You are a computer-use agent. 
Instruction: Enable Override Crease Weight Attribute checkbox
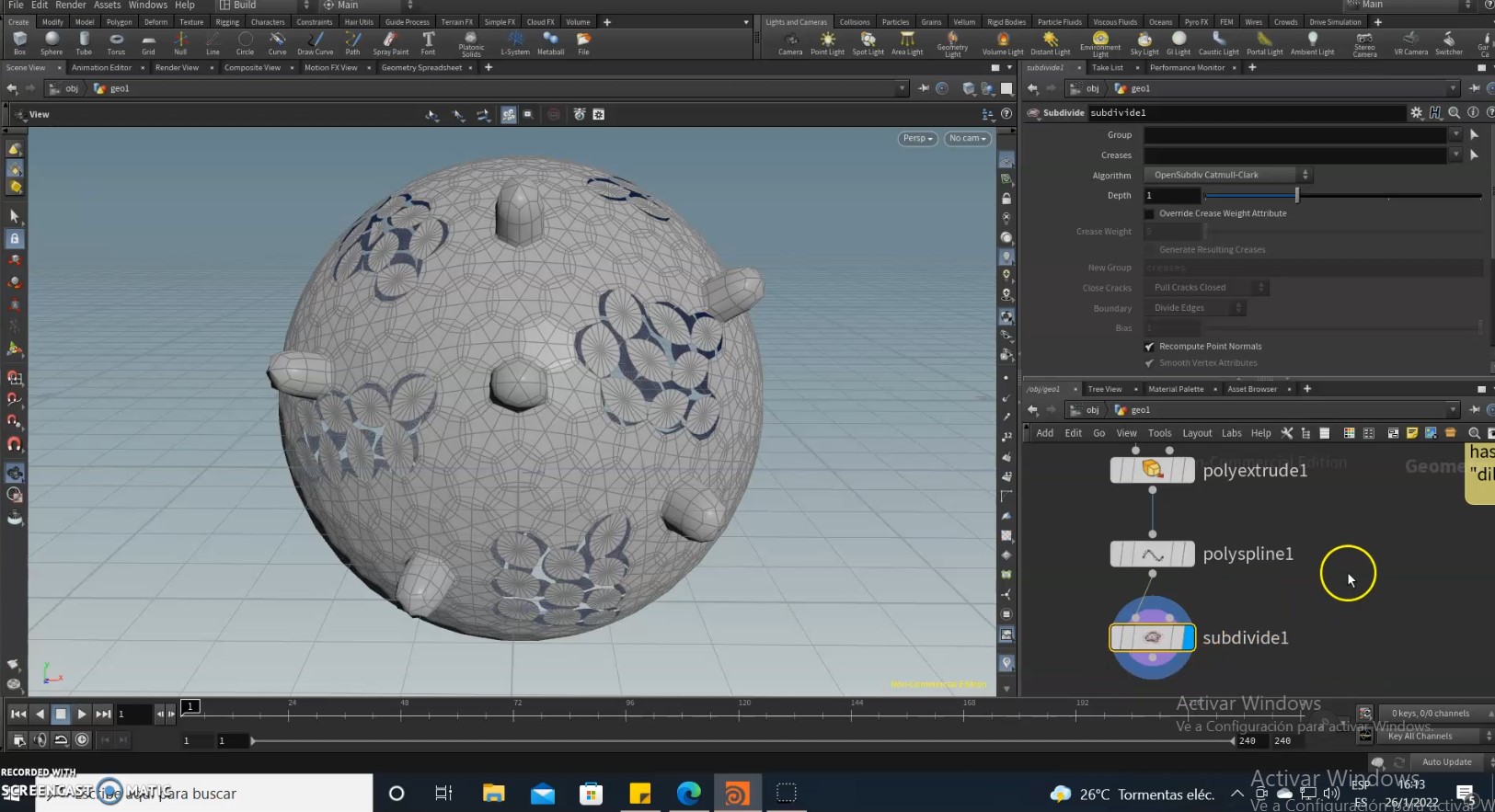tap(1149, 213)
